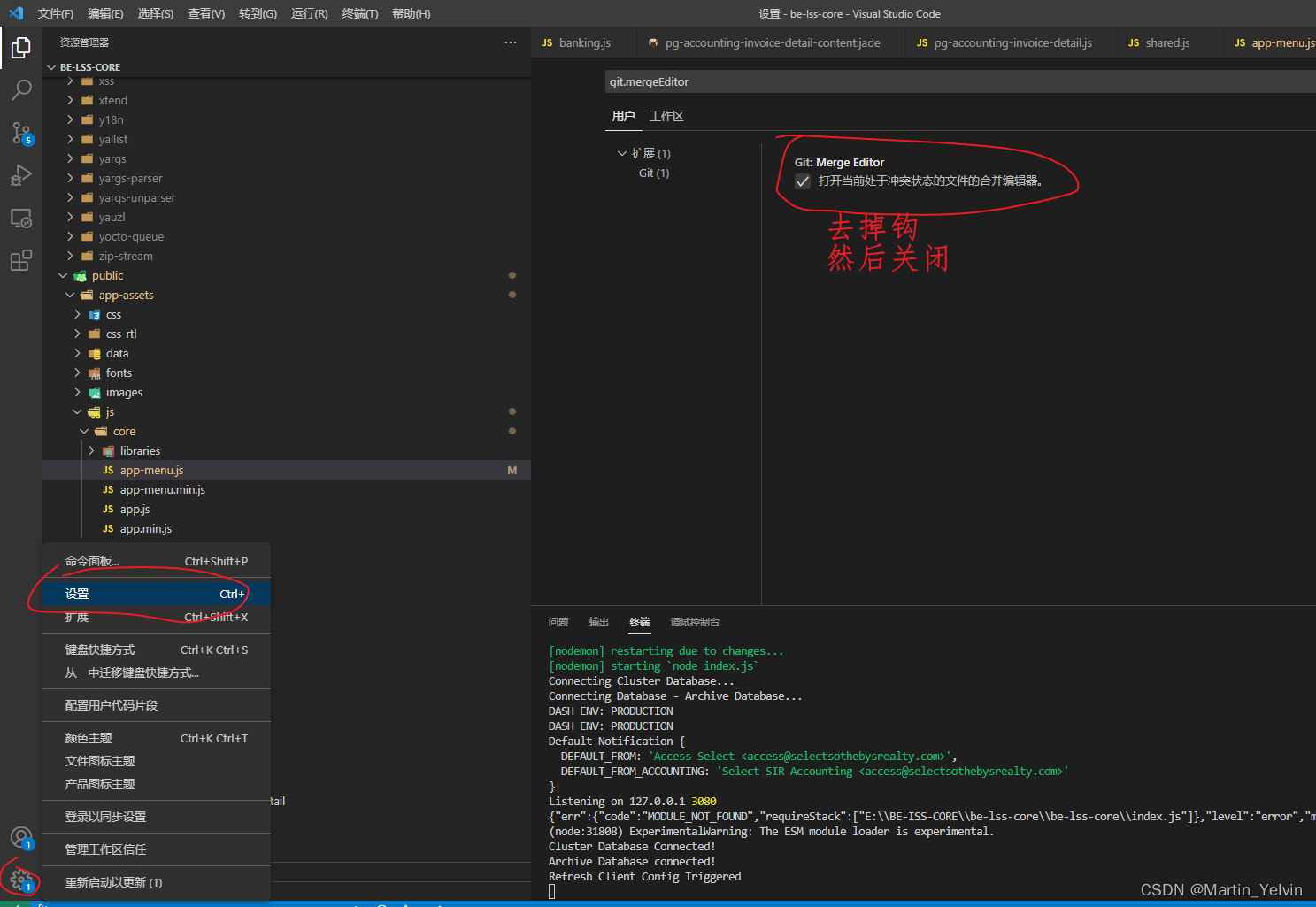The width and height of the screenshot is (1316, 907).
Task: Select 设置 in the manage menu
Action: 157,594
